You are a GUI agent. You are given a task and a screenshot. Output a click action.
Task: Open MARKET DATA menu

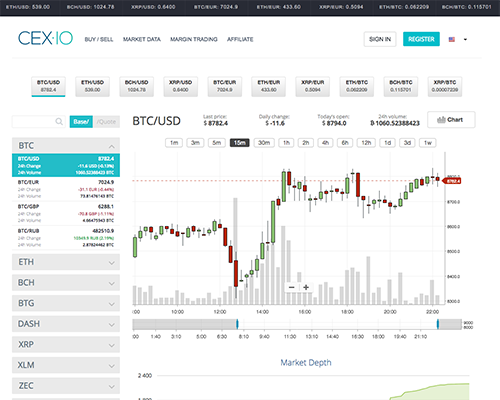(x=142, y=39)
